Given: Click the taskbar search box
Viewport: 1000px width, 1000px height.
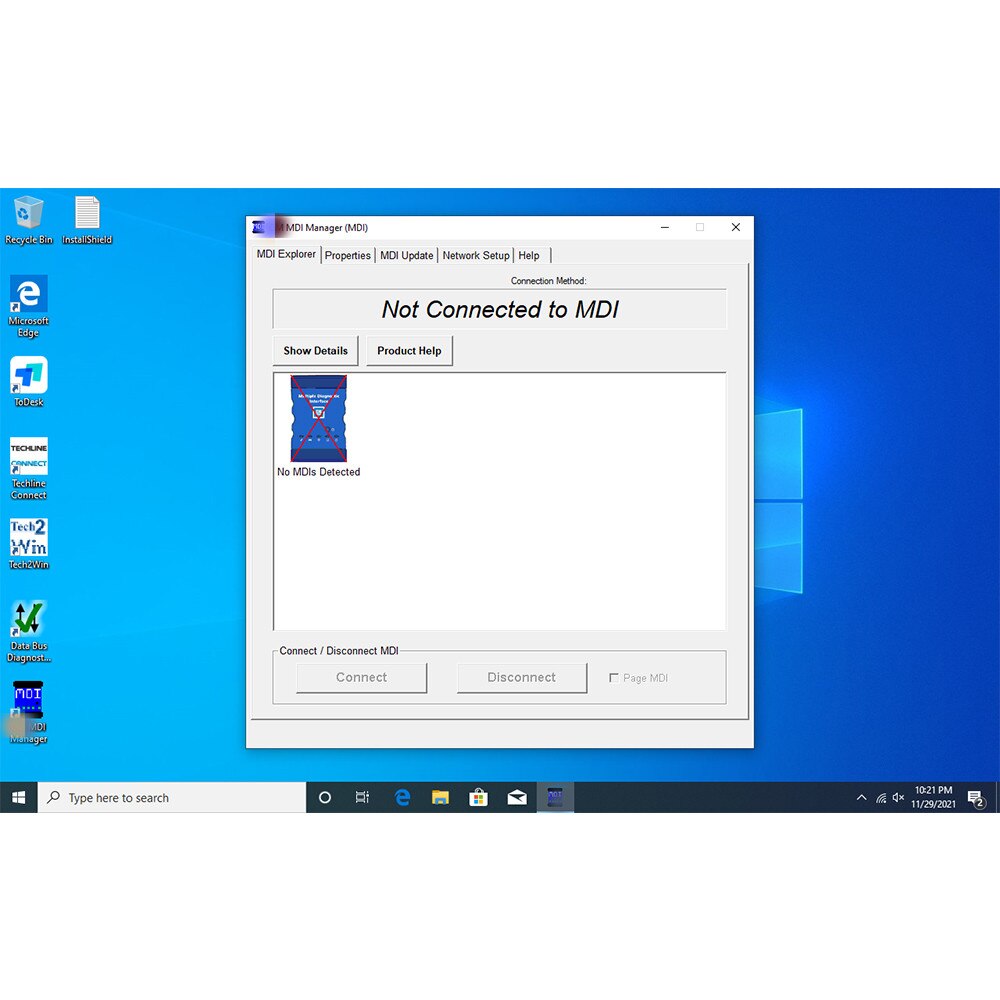Looking at the screenshot, I should (x=172, y=798).
